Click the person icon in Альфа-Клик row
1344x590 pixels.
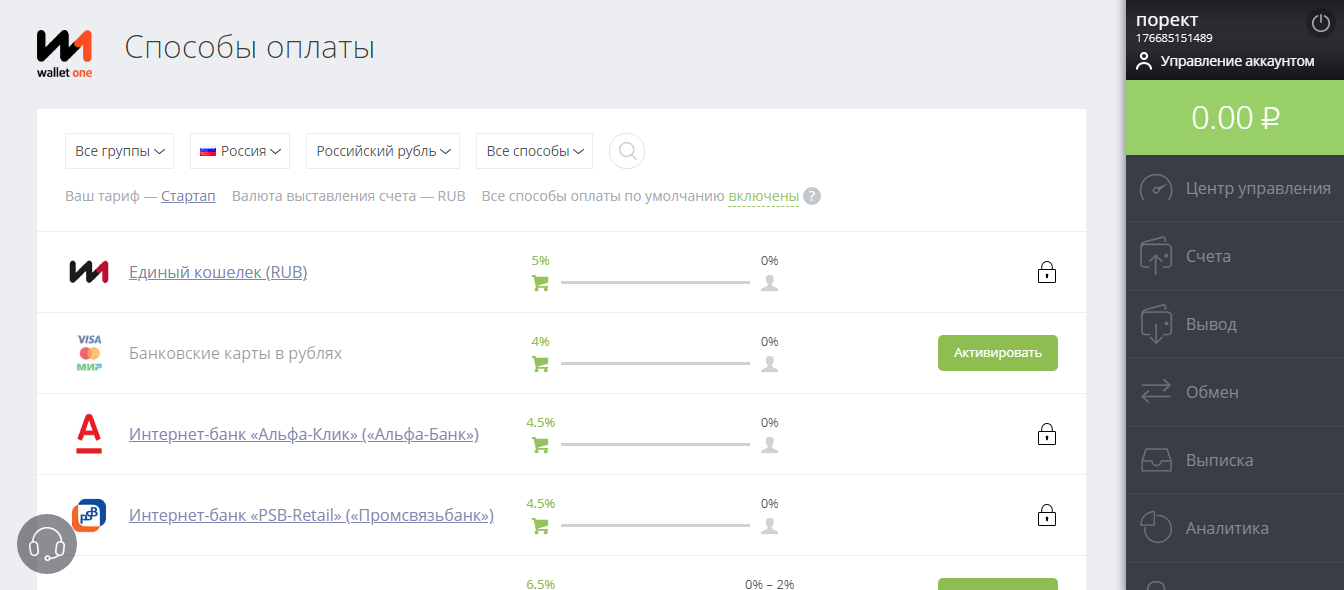[769, 445]
